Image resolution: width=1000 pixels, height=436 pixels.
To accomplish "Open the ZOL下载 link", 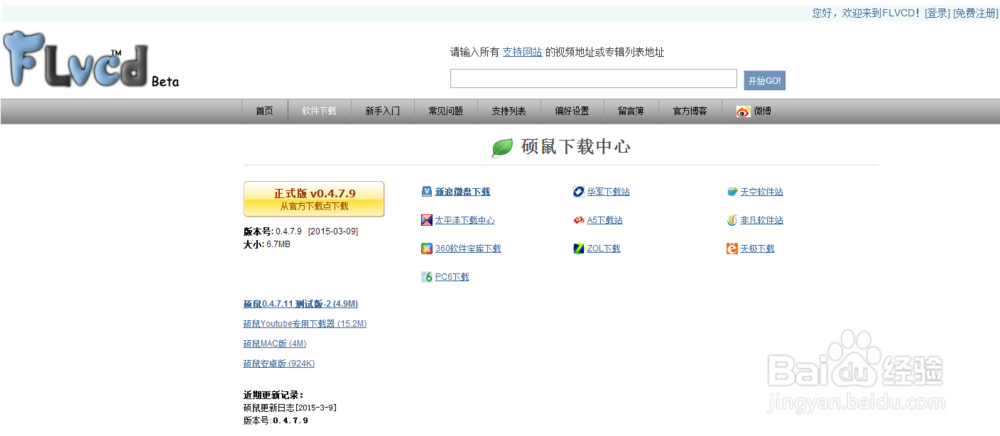I will [604, 249].
